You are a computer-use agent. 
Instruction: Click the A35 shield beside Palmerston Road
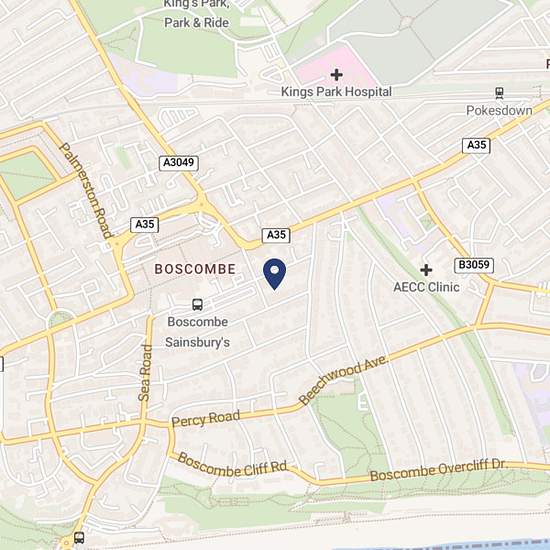pos(145,225)
